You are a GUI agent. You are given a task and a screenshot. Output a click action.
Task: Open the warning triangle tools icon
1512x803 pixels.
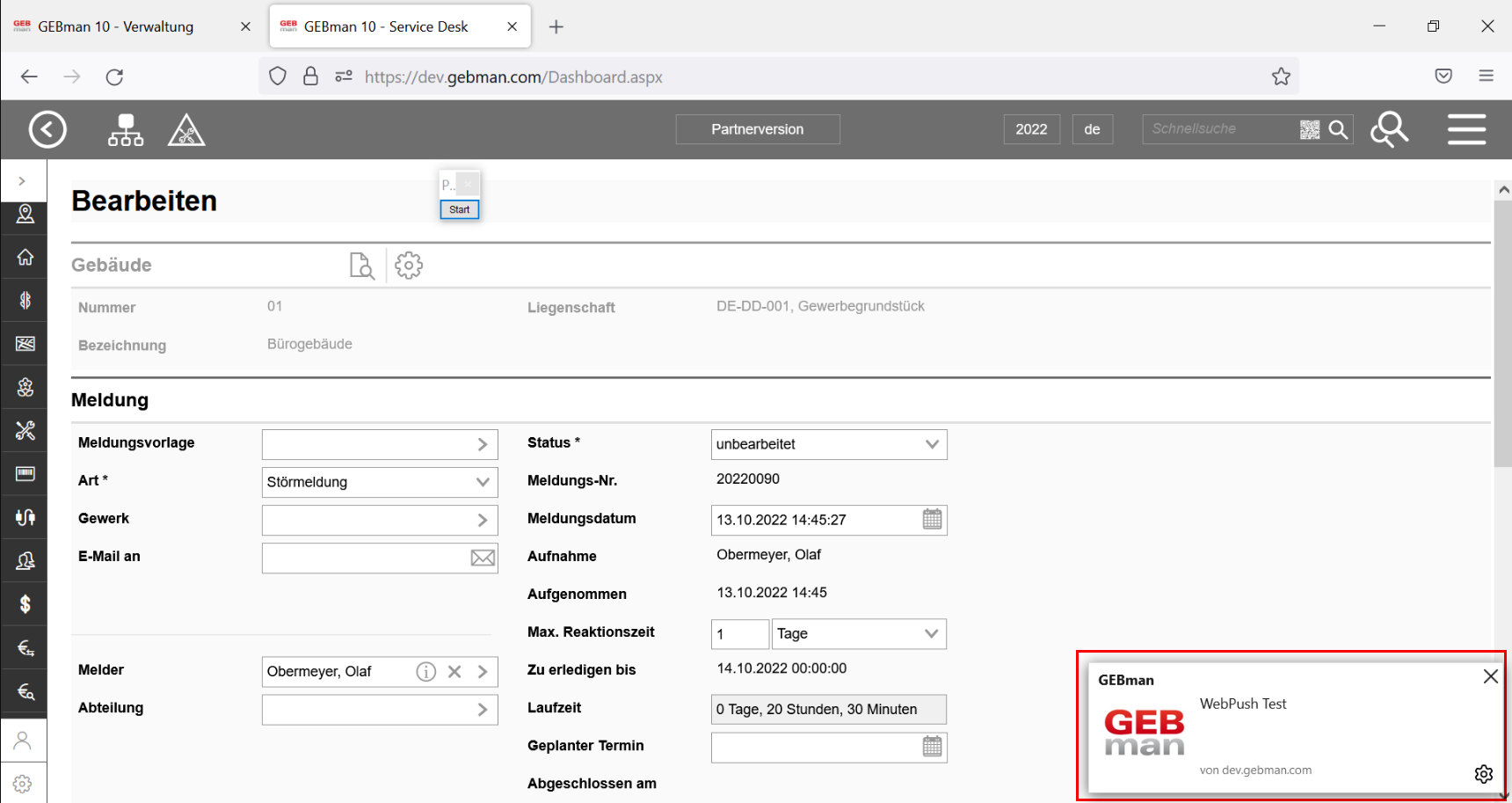click(186, 129)
